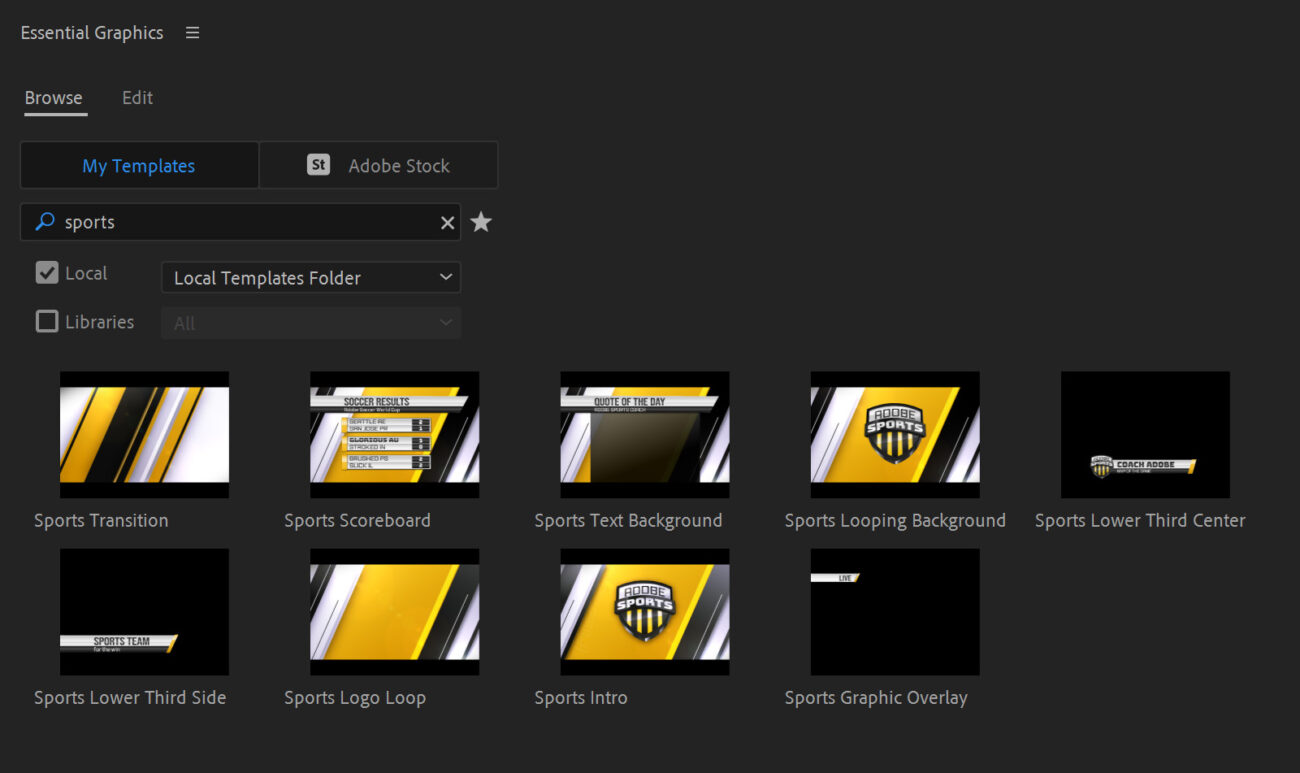The width and height of the screenshot is (1300, 773).
Task: Click the My Templates button
Action: pos(139,164)
